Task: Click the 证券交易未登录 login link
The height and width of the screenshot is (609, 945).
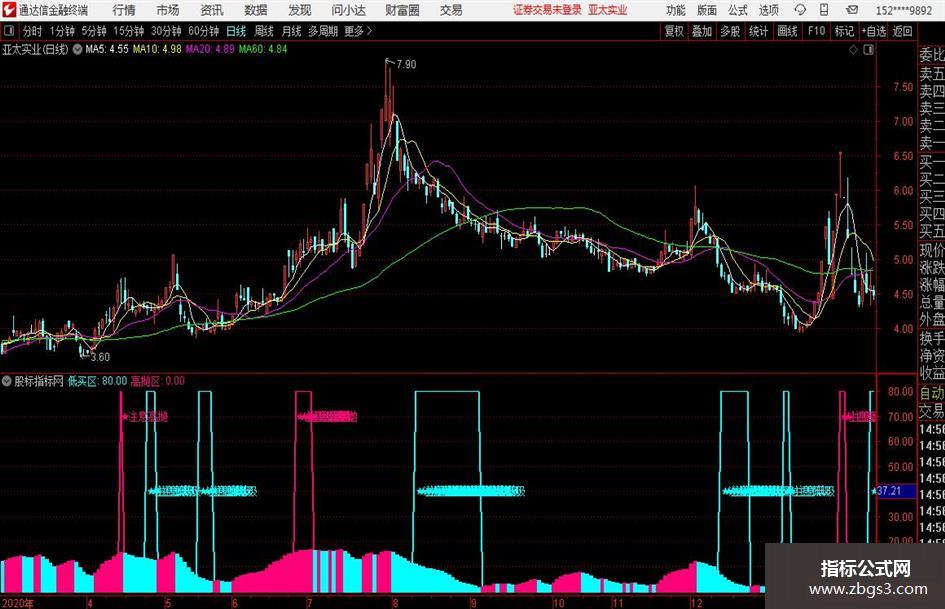Action: click(x=547, y=10)
